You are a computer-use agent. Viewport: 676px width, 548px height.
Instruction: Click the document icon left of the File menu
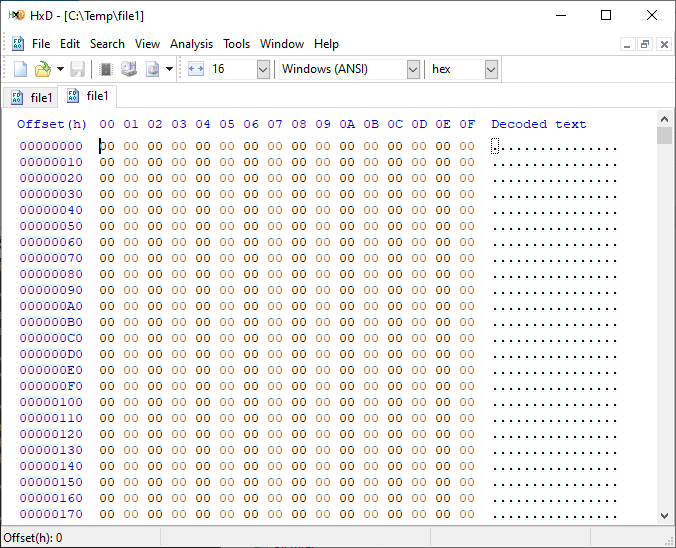pyautogui.click(x=18, y=44)
